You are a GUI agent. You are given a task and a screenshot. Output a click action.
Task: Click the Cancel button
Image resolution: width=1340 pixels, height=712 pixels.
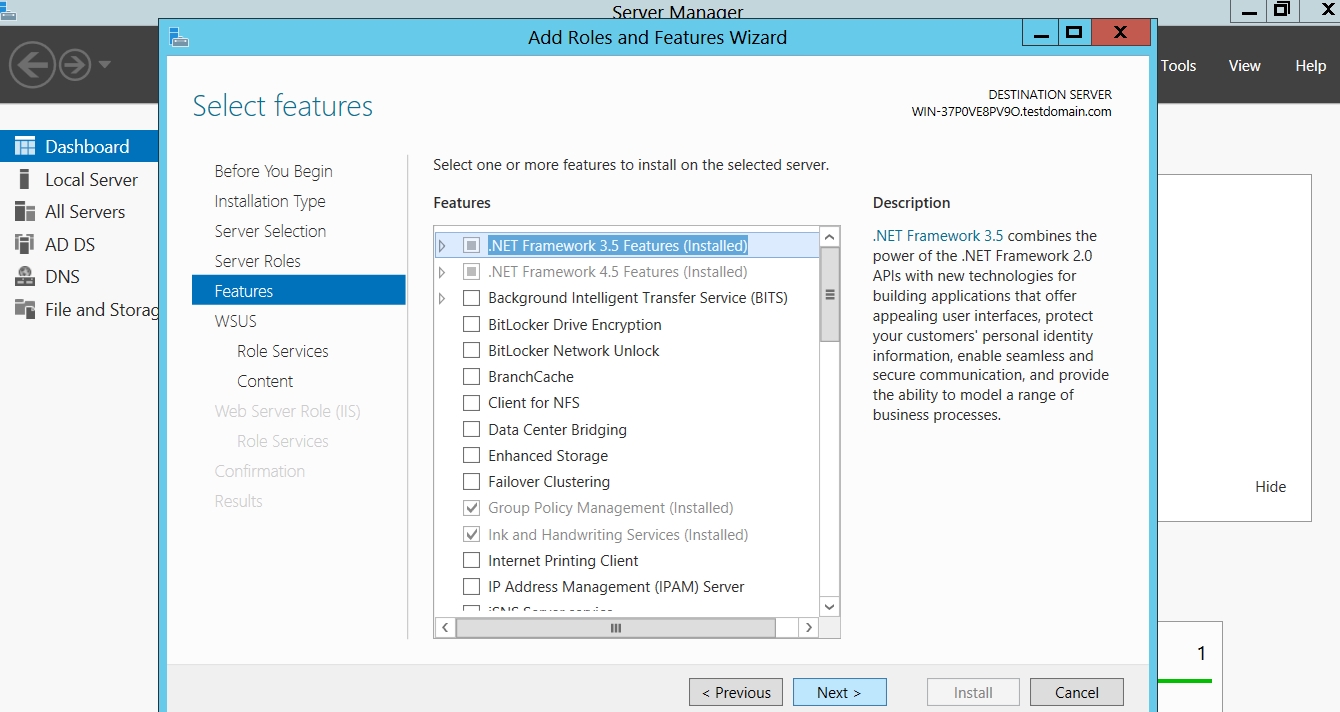[x=1077, y=692]
